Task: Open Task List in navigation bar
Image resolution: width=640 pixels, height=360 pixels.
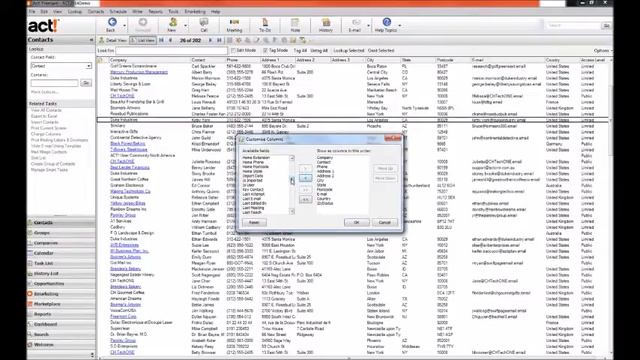Action: point(61,264)
